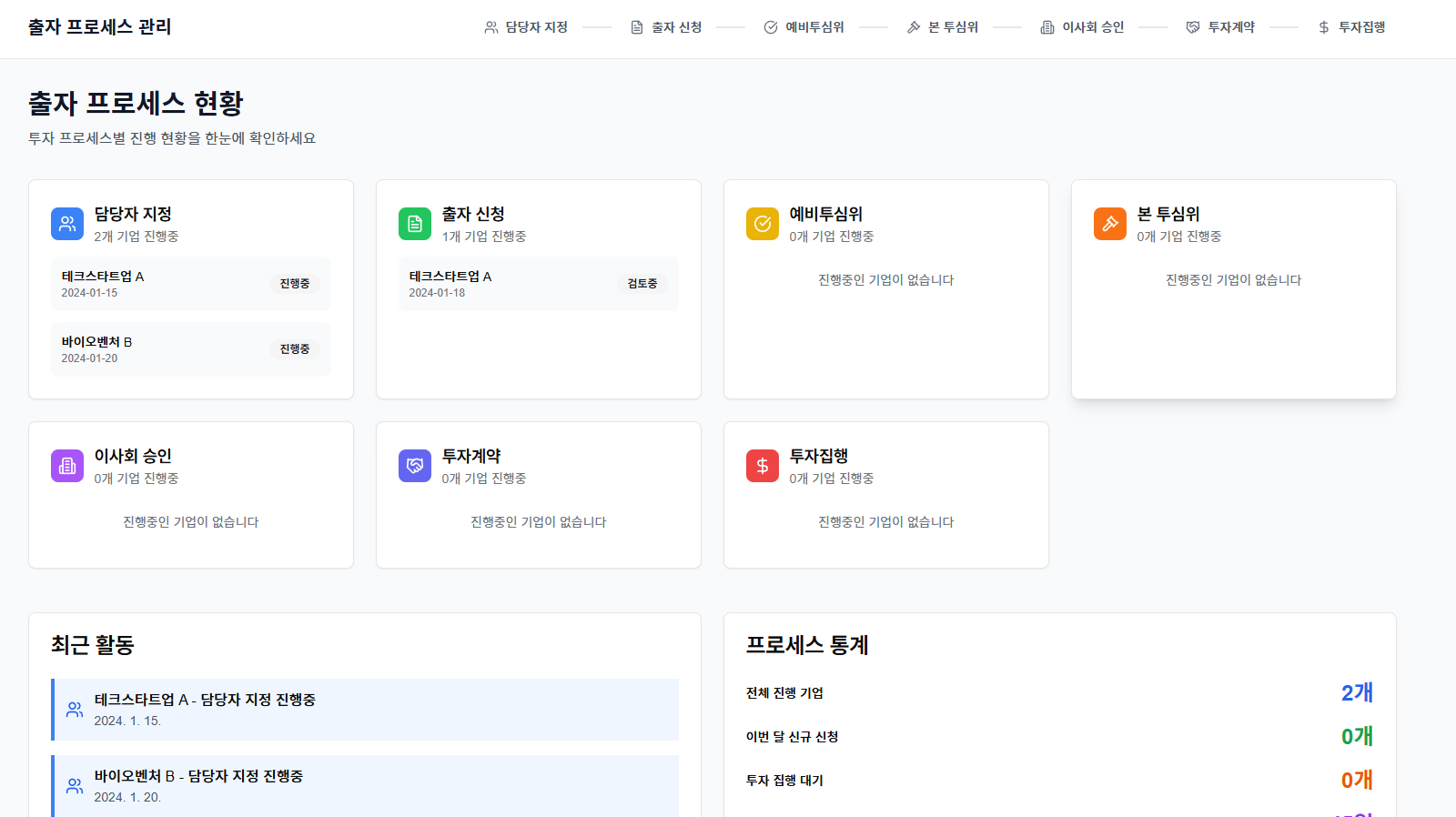
Task: Click the purple building icon on 이사회 승인 card
Action: click(67, 466)
